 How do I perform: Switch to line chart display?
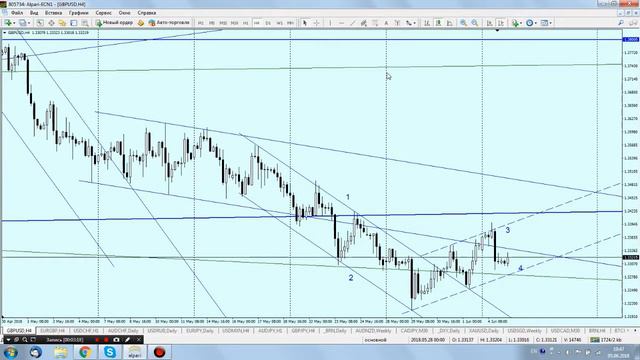[449, 23]
